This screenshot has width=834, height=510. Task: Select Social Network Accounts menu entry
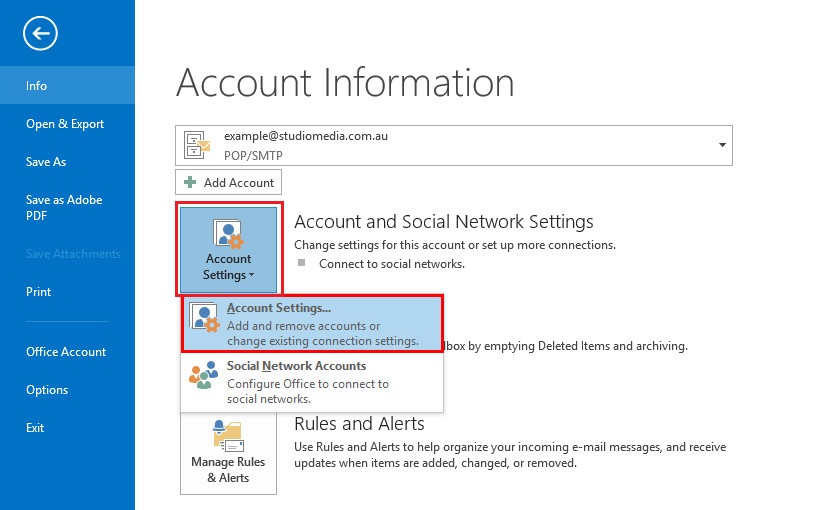(312, 381)
